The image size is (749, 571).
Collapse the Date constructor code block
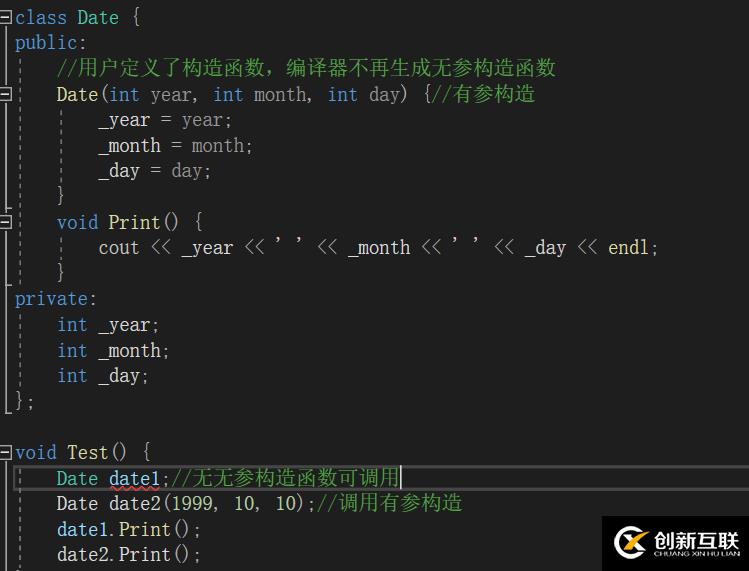[5, 94]
